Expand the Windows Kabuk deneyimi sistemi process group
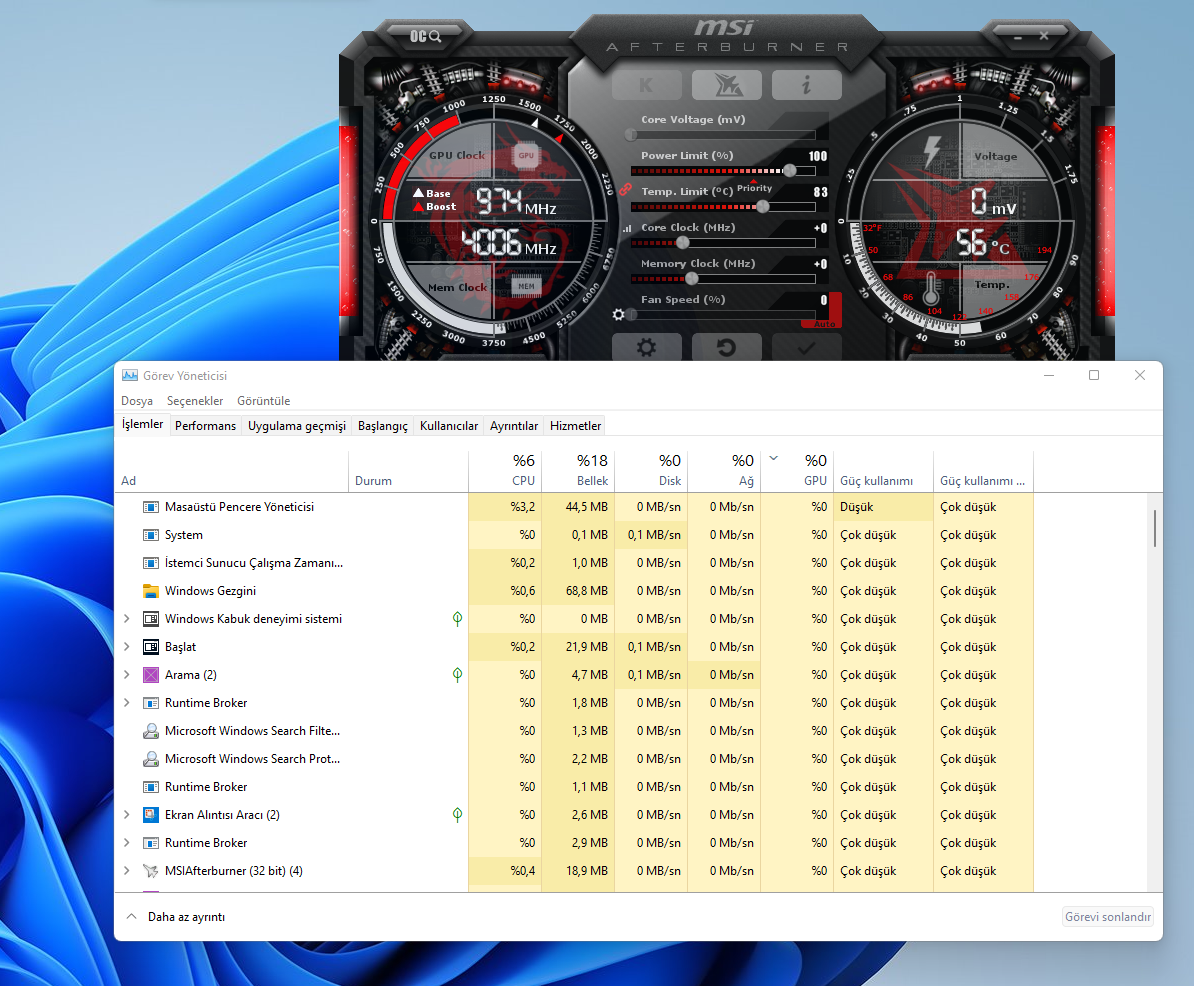This screenshot has width=1194, height=986. tap(126, 619)
